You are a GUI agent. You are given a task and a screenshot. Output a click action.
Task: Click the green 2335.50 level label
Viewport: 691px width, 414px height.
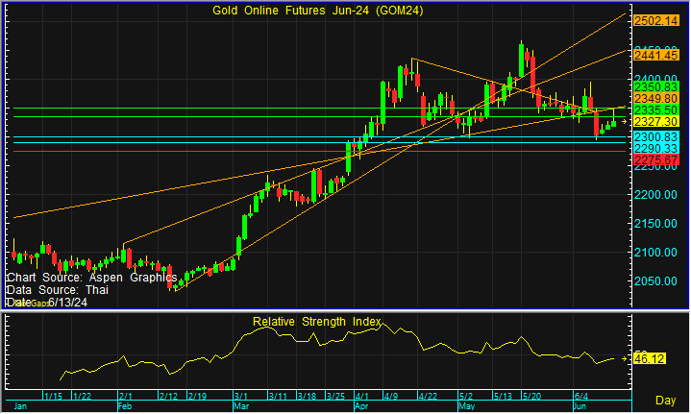click(656, 110)
